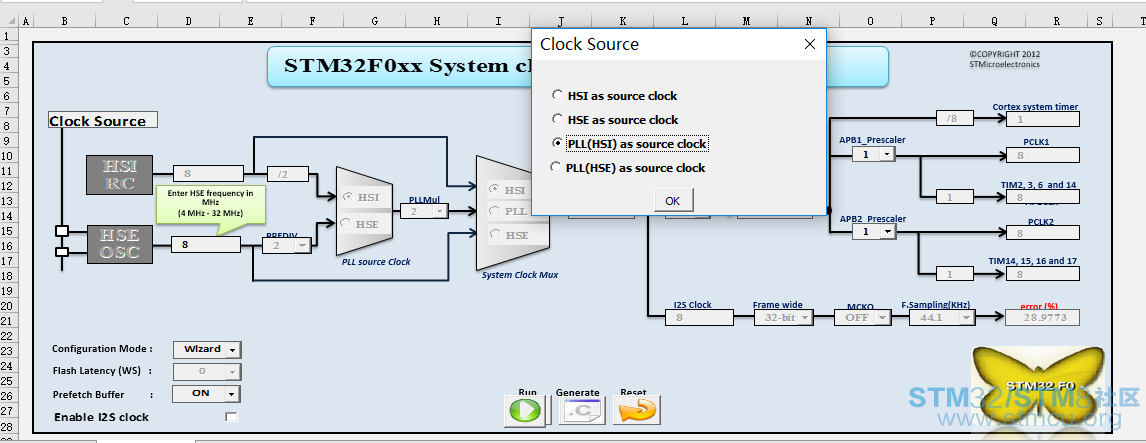
Task: Open the Flash Latency (WS) dropdown
Action: tap(232, 371)
